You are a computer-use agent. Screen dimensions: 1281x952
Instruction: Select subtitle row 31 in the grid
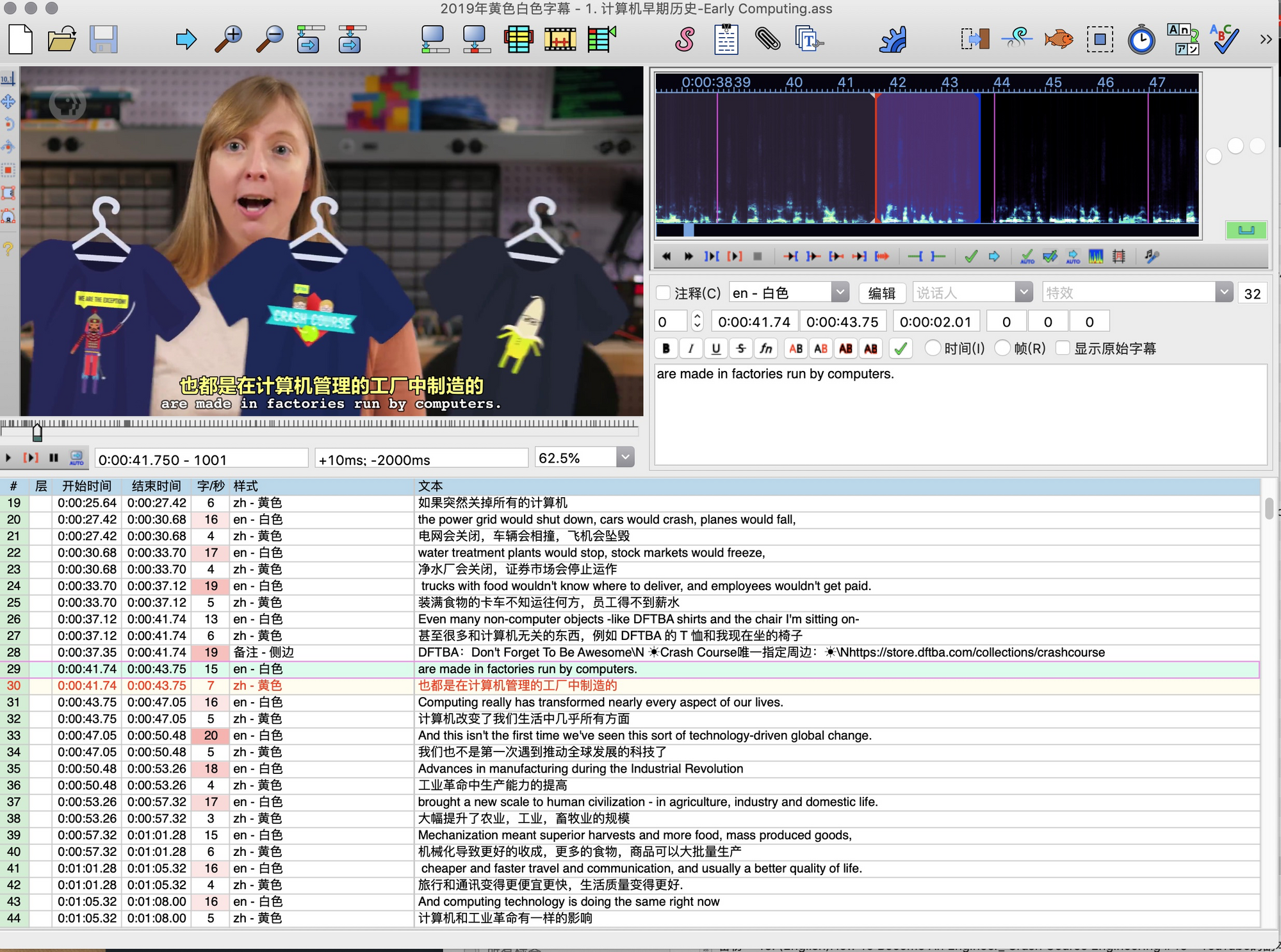coord(512,702)
